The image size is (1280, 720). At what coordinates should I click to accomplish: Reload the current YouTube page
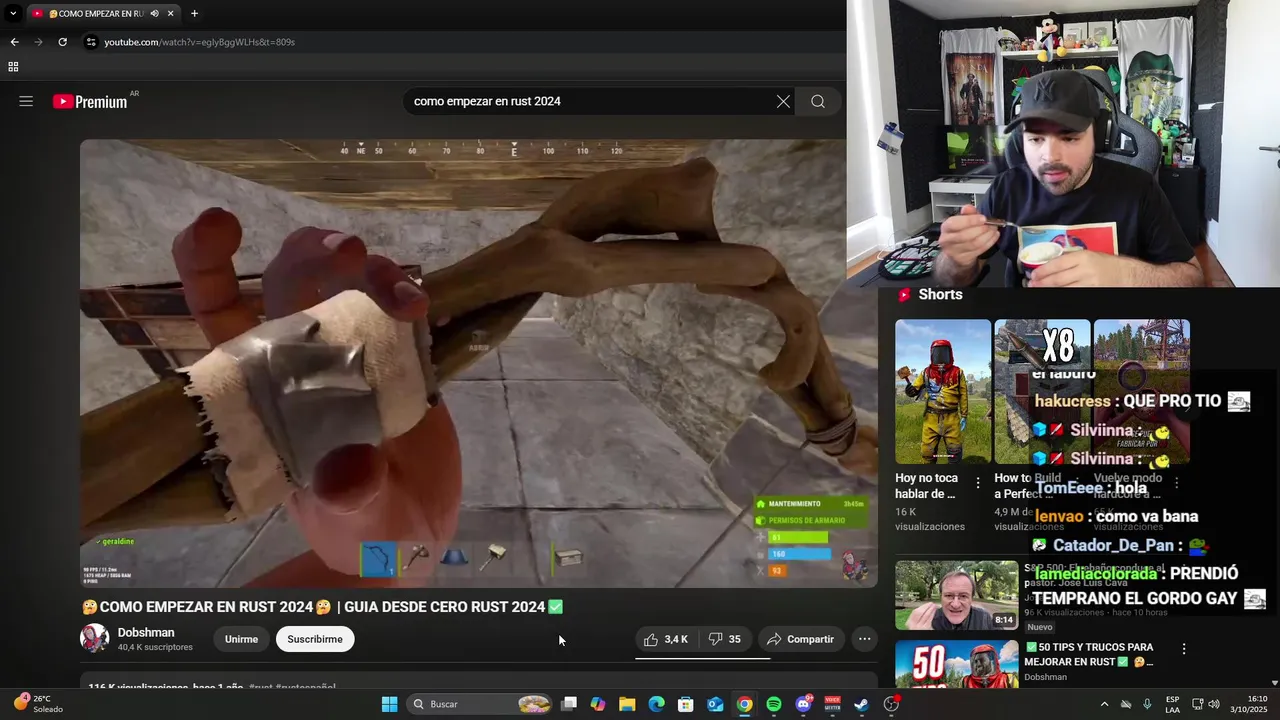(62, 42)
